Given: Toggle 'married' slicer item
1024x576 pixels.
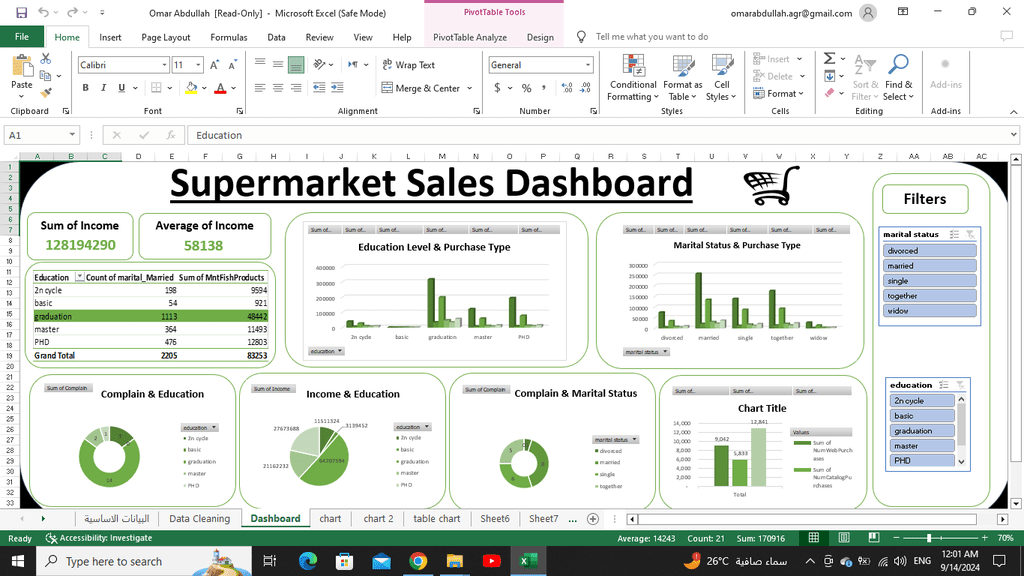Looking at the screenshot, I should tap(929, 266).
